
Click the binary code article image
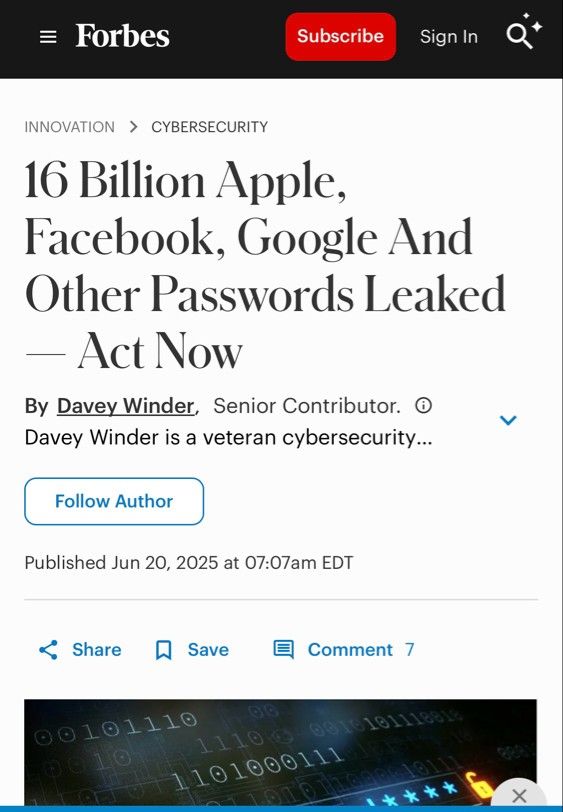[x=280, y=752]
